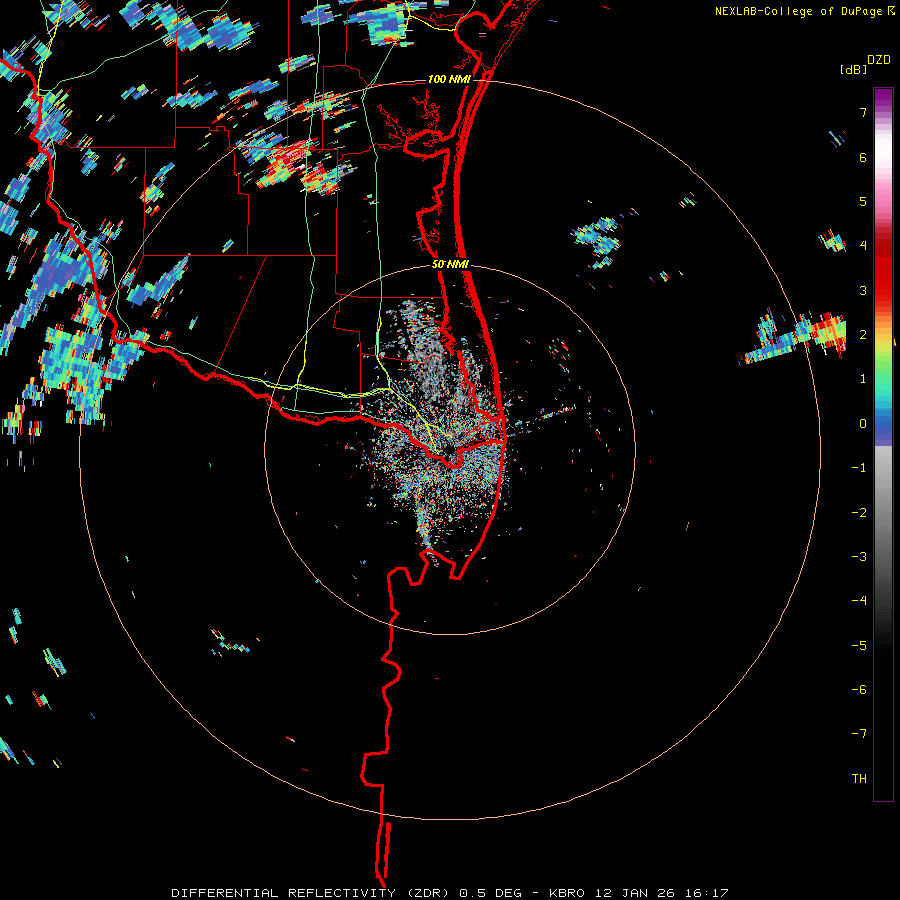
Task: Click the -2 value on color scale
Action: click(x=859, y=513)
